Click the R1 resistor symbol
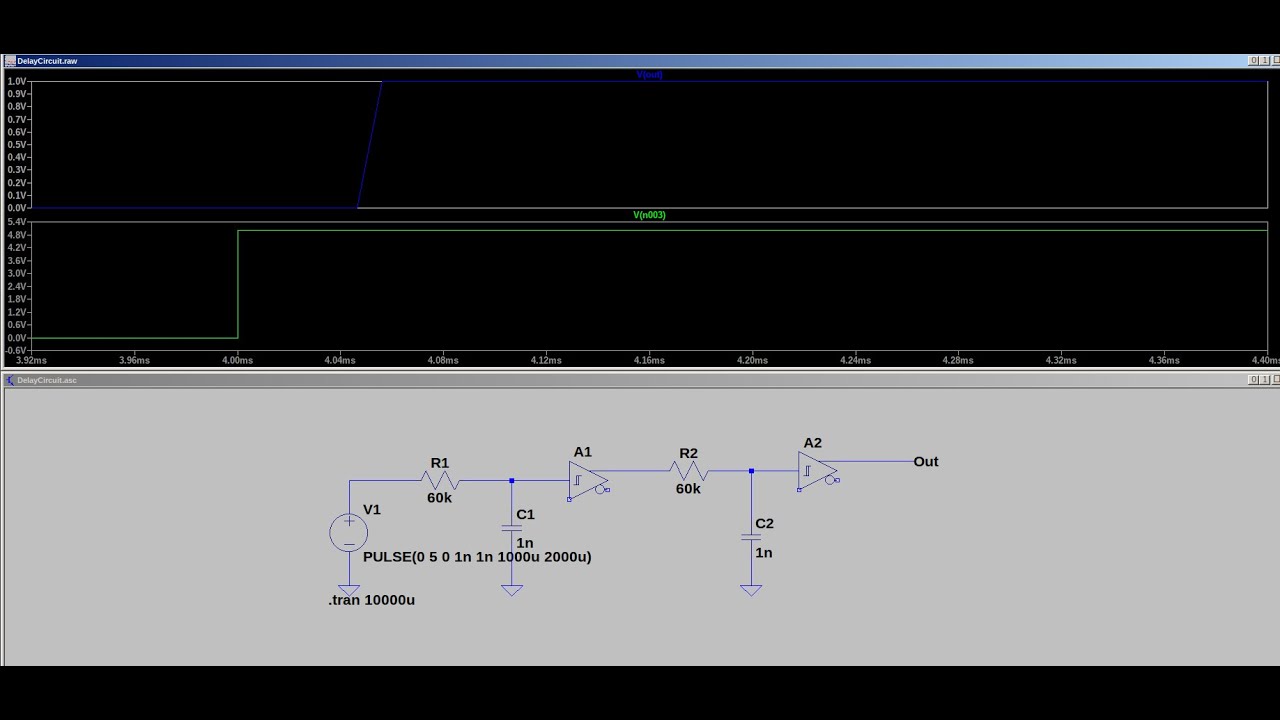The width and height of the screenshot is (1280, 720). pyautogui.click(x=440, y=480)
